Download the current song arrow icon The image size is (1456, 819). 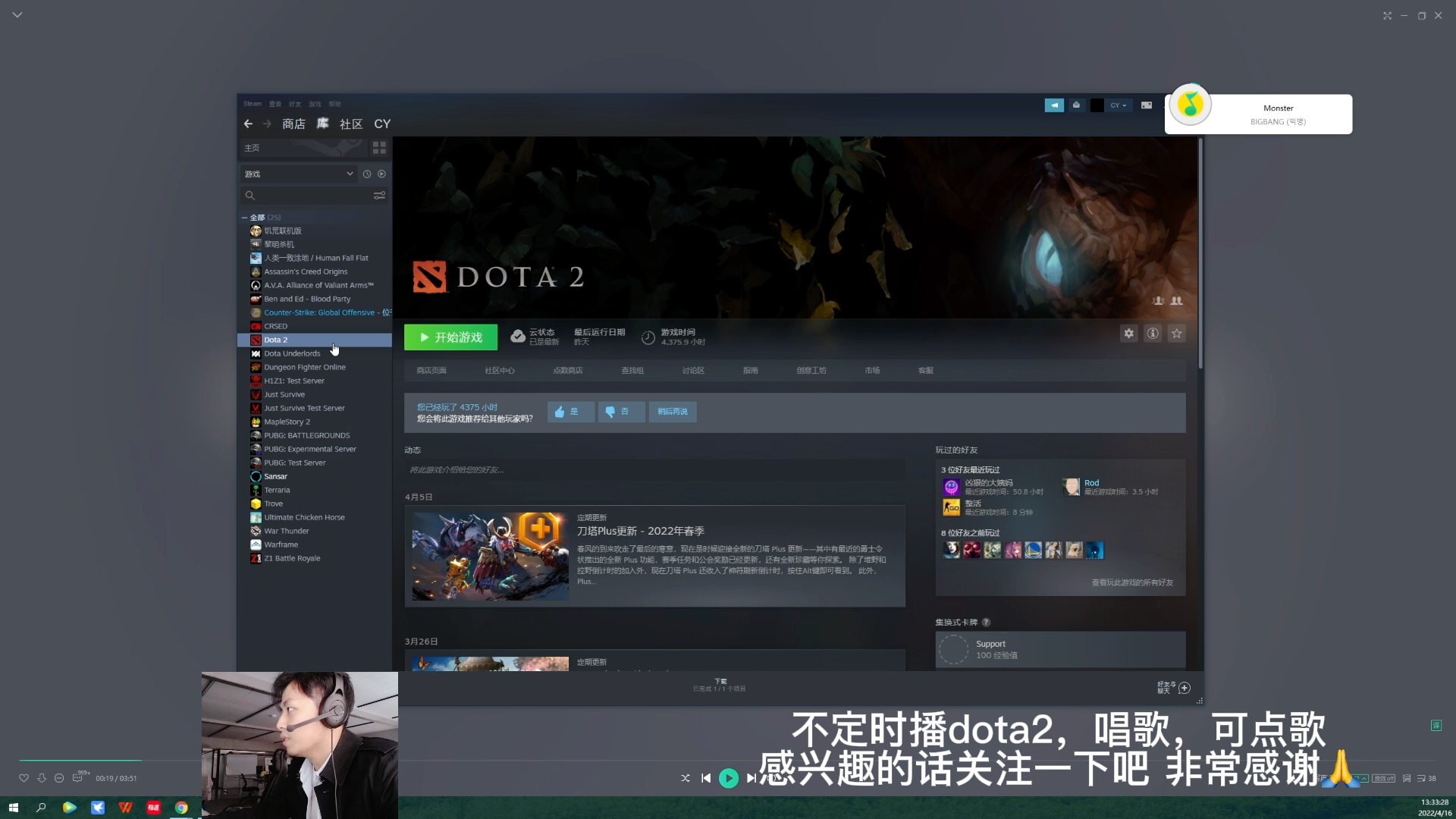[42, 778]
